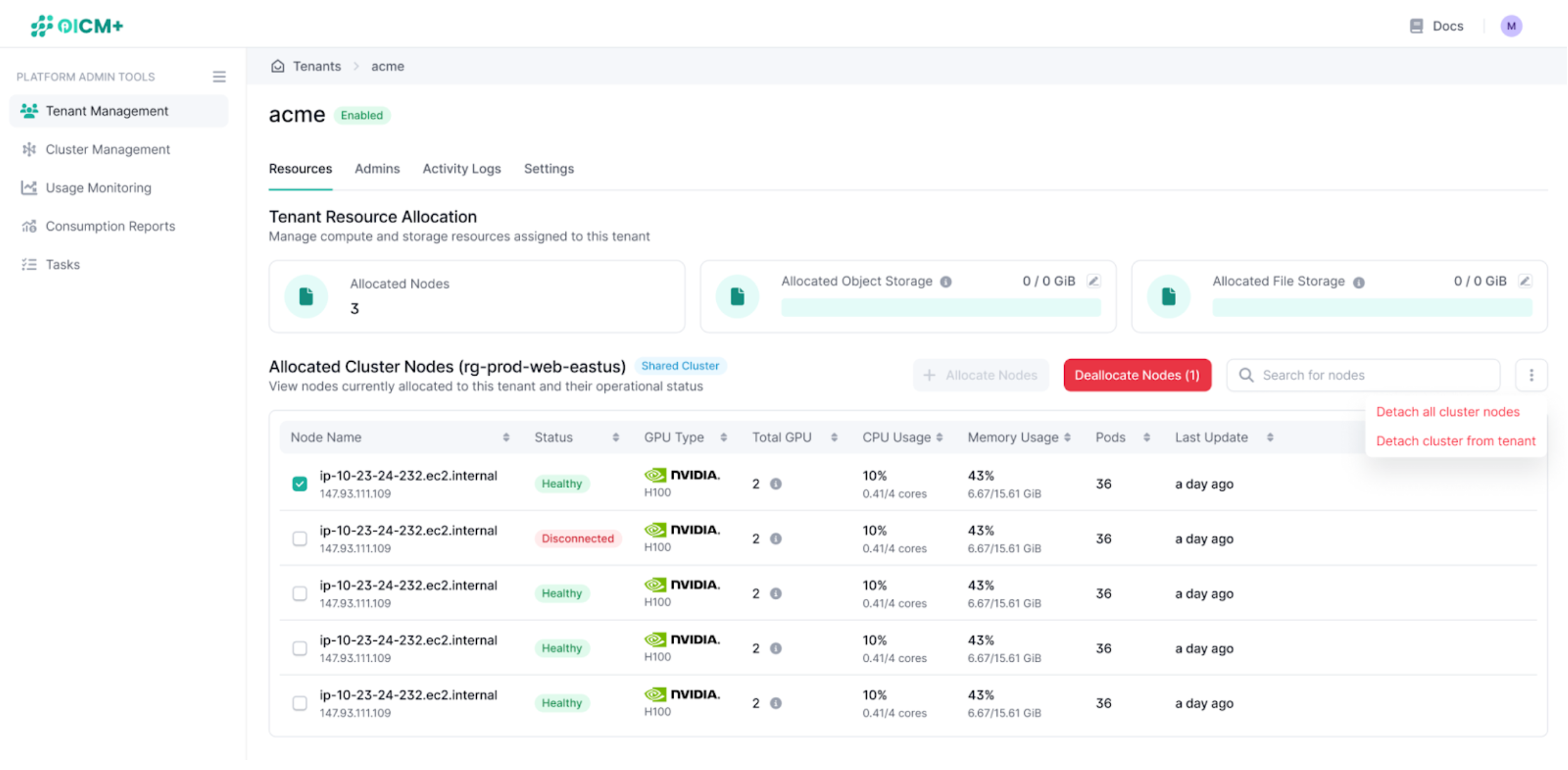Screen dimensions: 1568x770
Task: Open Usage Monitoring
Action: tap(98, 187)
